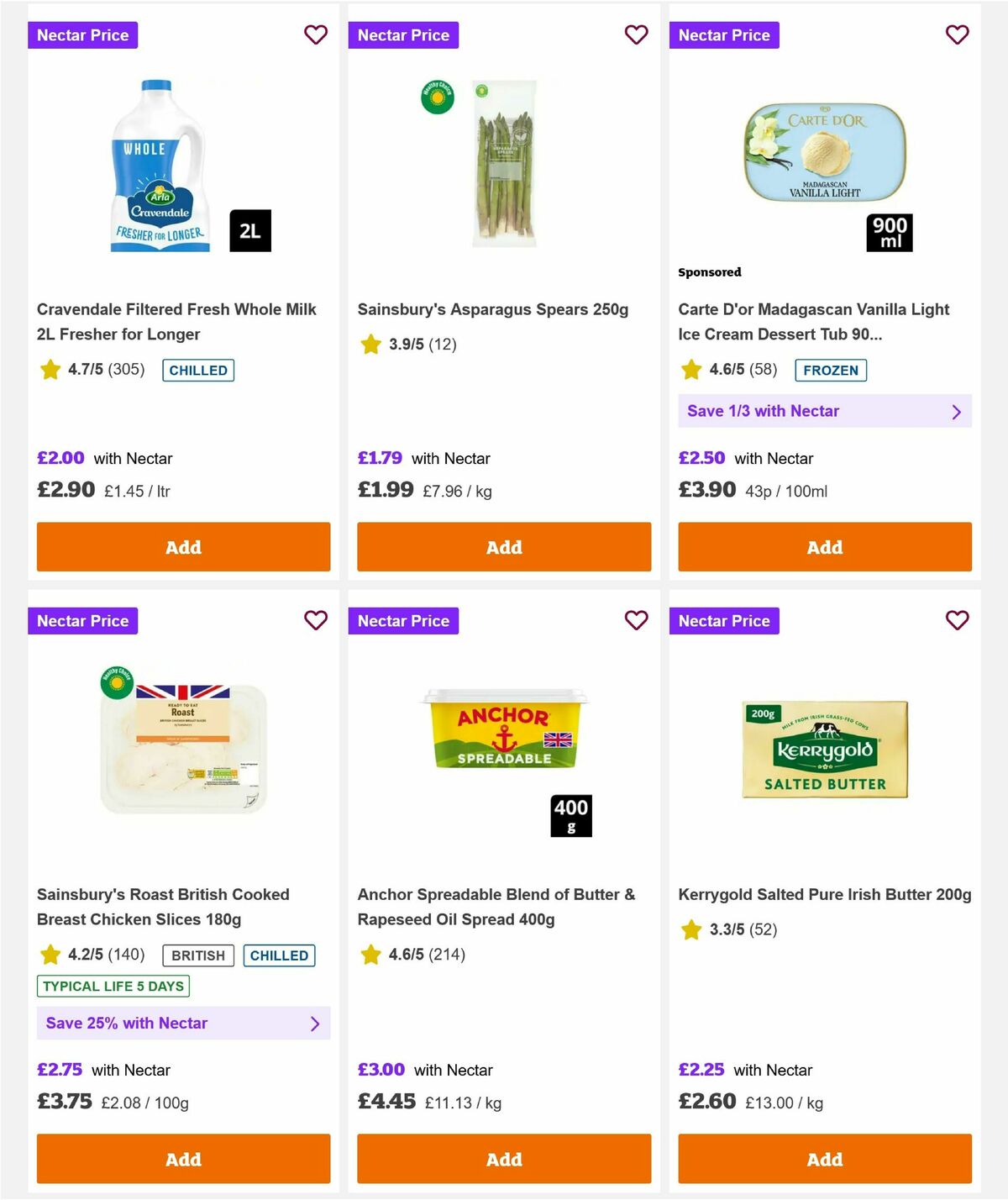Click the chevron arrow on Carte D'or offer banner
1008x1200 pixels.
[x=956, y=411]
